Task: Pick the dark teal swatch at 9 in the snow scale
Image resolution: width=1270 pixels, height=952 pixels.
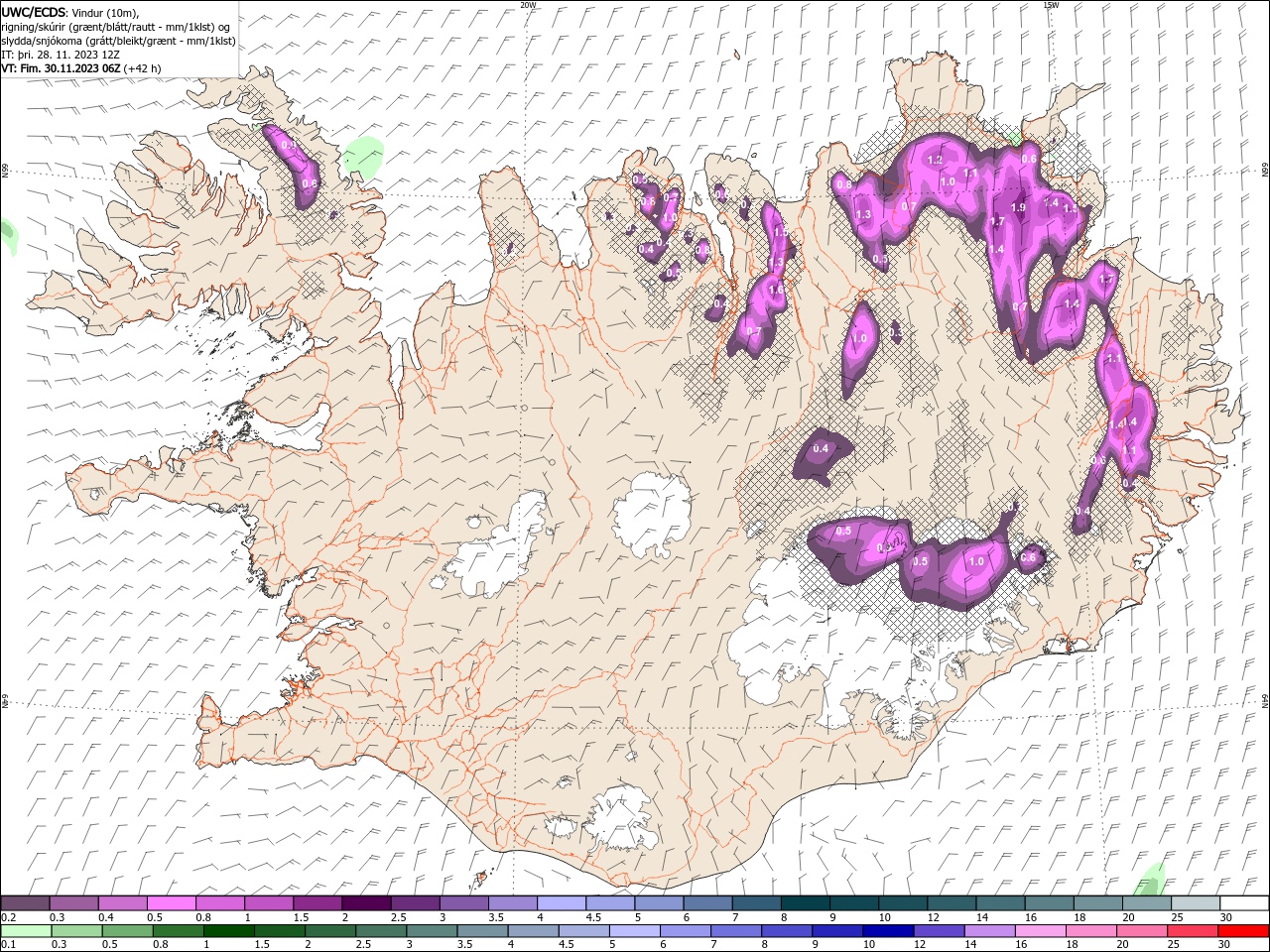Action: click(854, 903)
